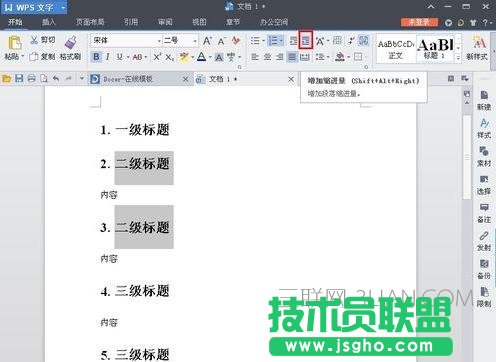Open the bulleted list dropdown arrow
This screenshot has height=362, width=496.
[x=263, y=41]
